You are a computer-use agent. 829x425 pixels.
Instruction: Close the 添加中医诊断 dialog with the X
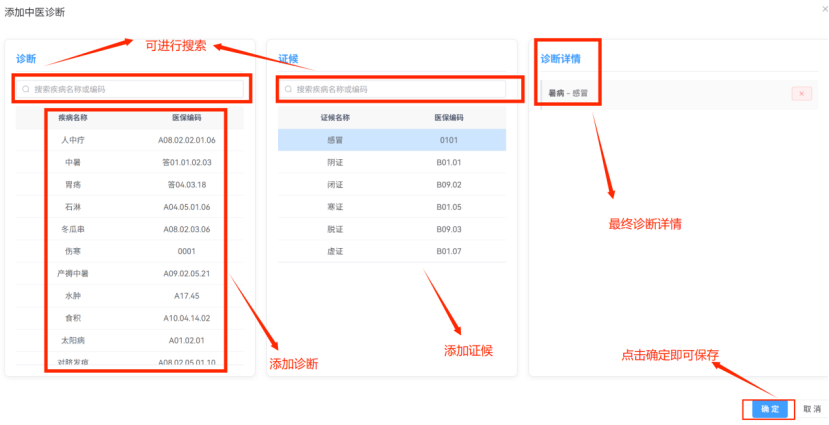point(824,8)
